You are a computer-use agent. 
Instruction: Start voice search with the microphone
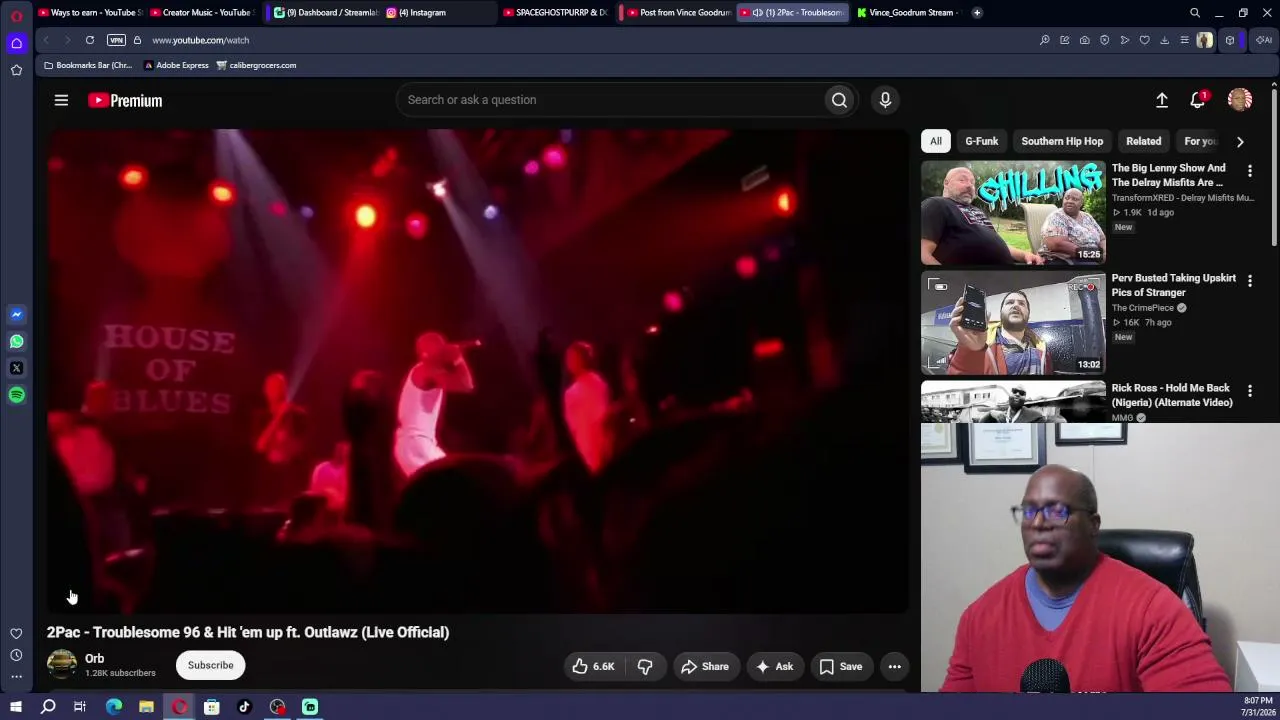885,100
